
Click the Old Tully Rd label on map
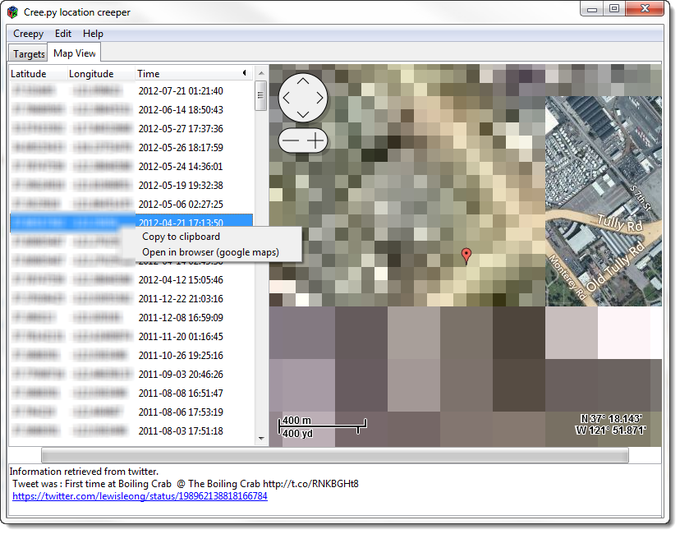click(615, 267)
